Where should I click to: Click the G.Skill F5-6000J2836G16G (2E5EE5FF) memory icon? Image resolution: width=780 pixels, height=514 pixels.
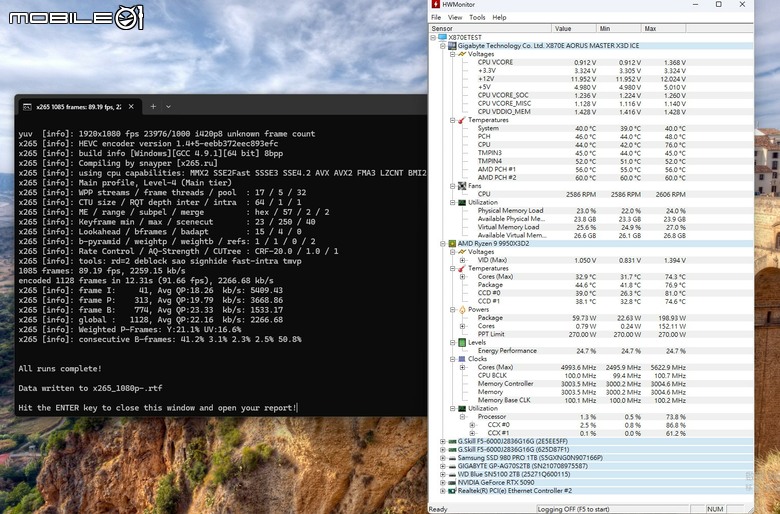click(x=452, y=441)
